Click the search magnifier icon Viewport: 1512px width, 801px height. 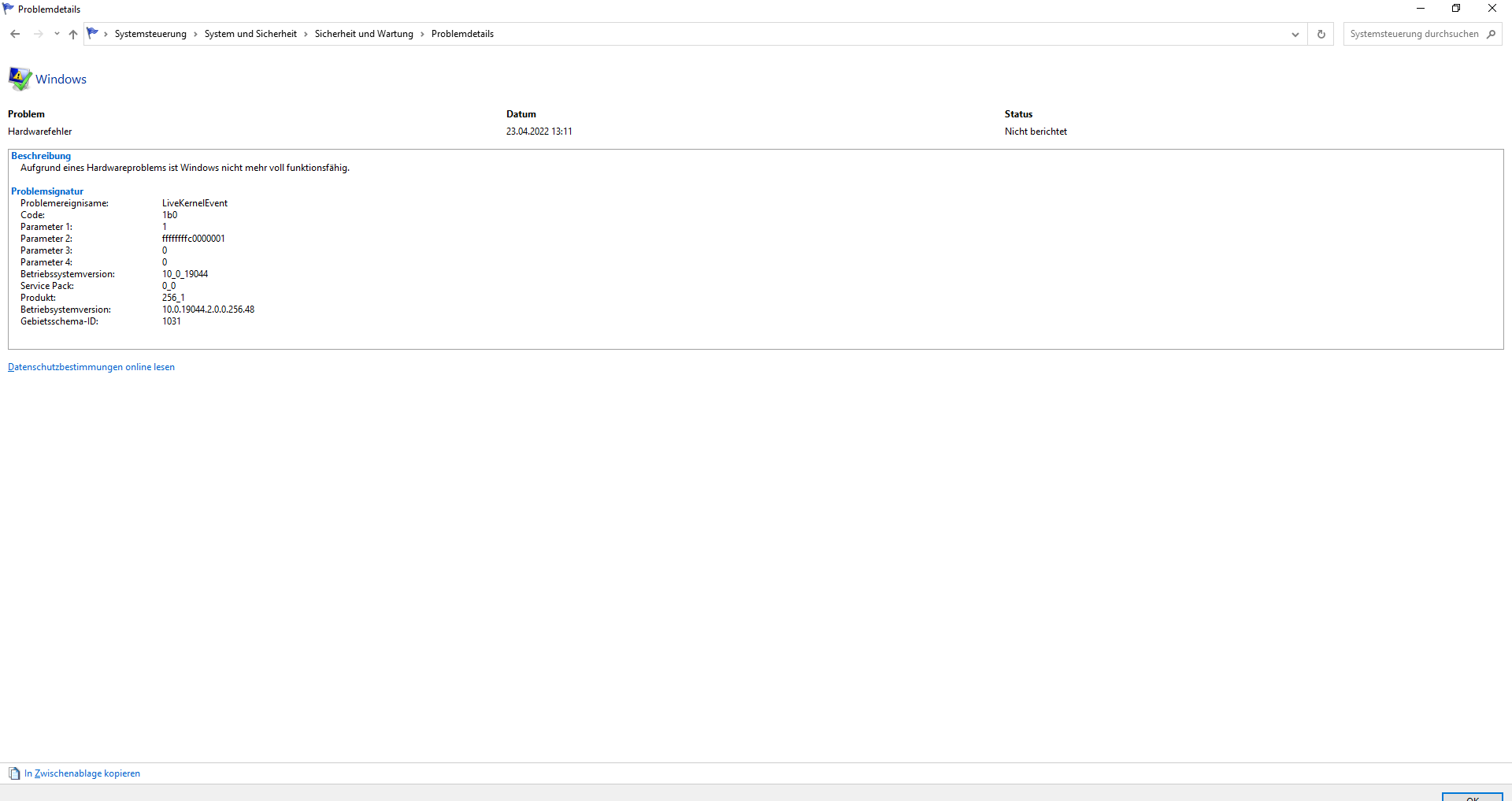click(x=1491, y=34)
